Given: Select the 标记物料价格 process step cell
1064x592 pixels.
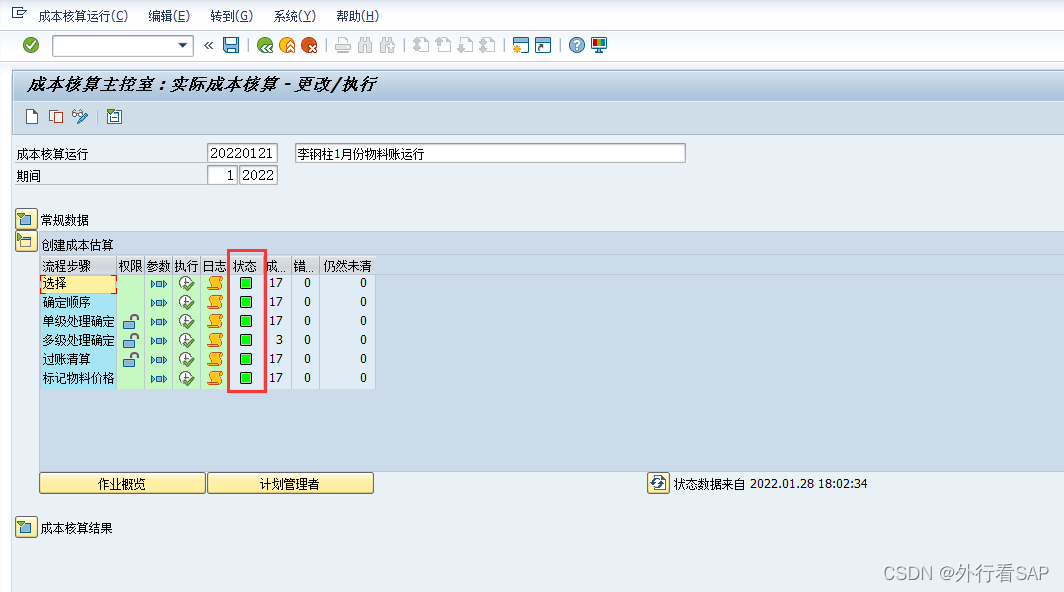Looking at the screenshot, I should [x=78, y=378].
